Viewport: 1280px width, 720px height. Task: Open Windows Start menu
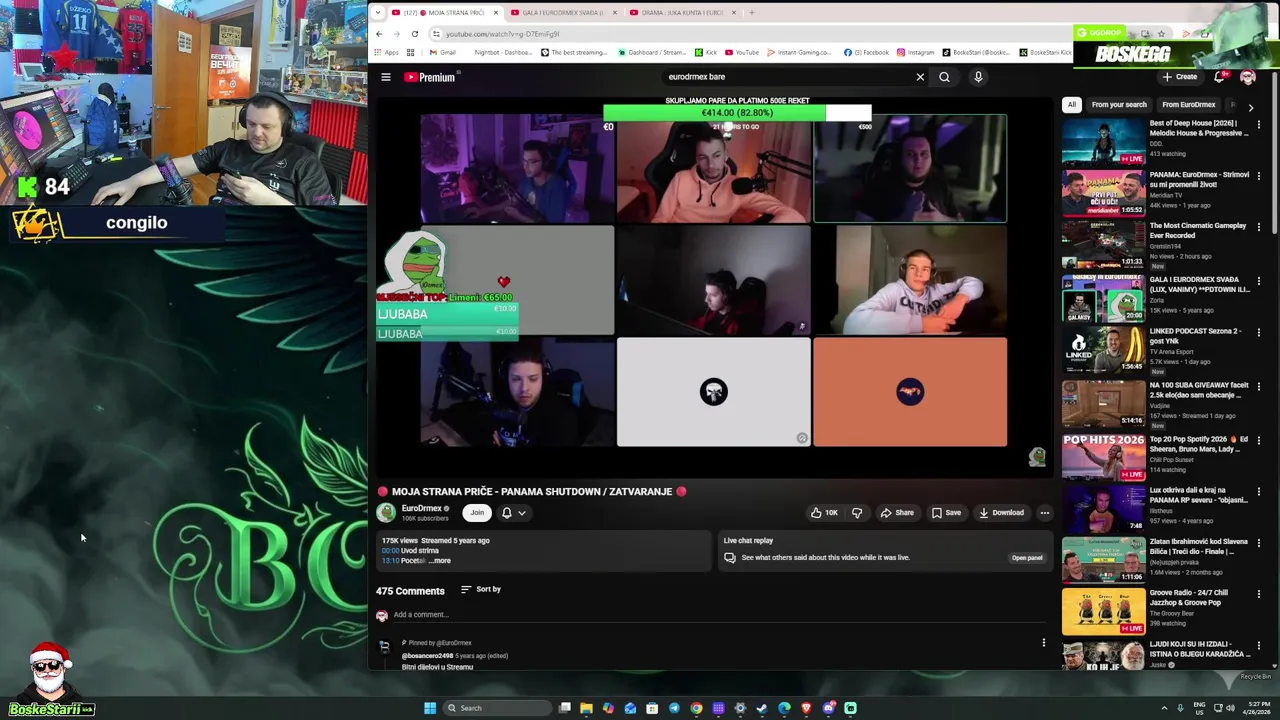tap(430, 708)
